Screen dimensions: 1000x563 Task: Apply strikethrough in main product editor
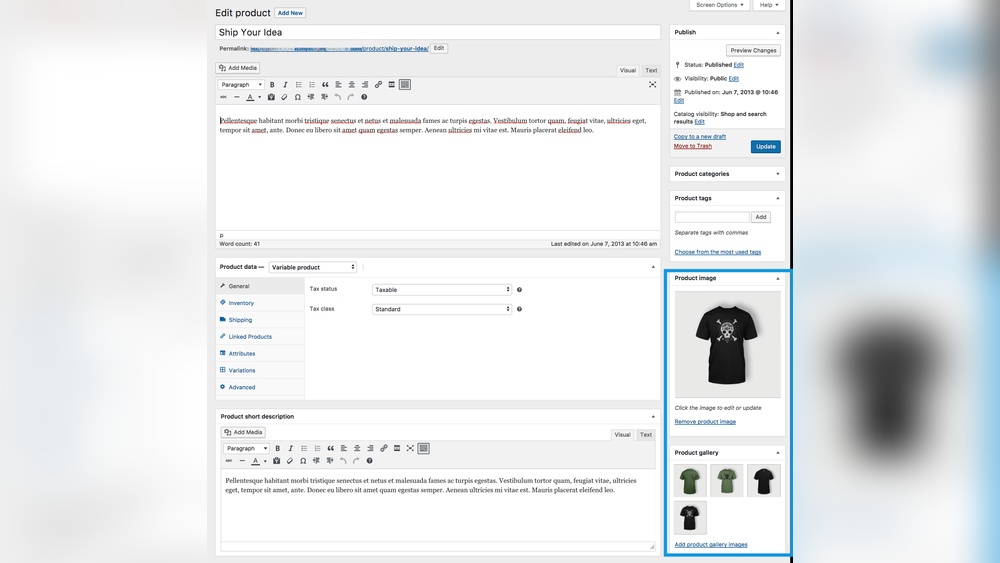coord(223,98)
